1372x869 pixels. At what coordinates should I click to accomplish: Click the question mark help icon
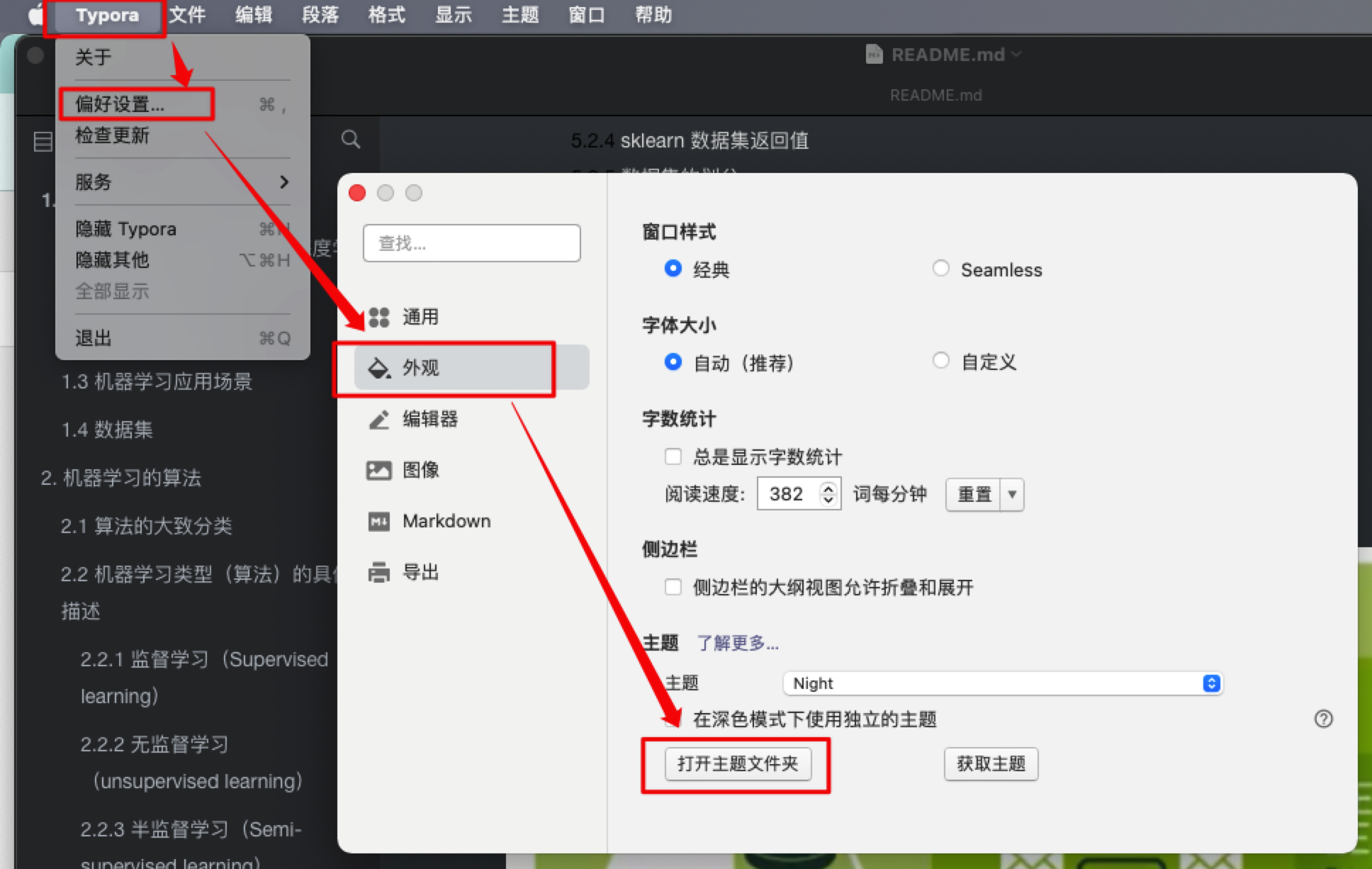[x=1324, y=719]
